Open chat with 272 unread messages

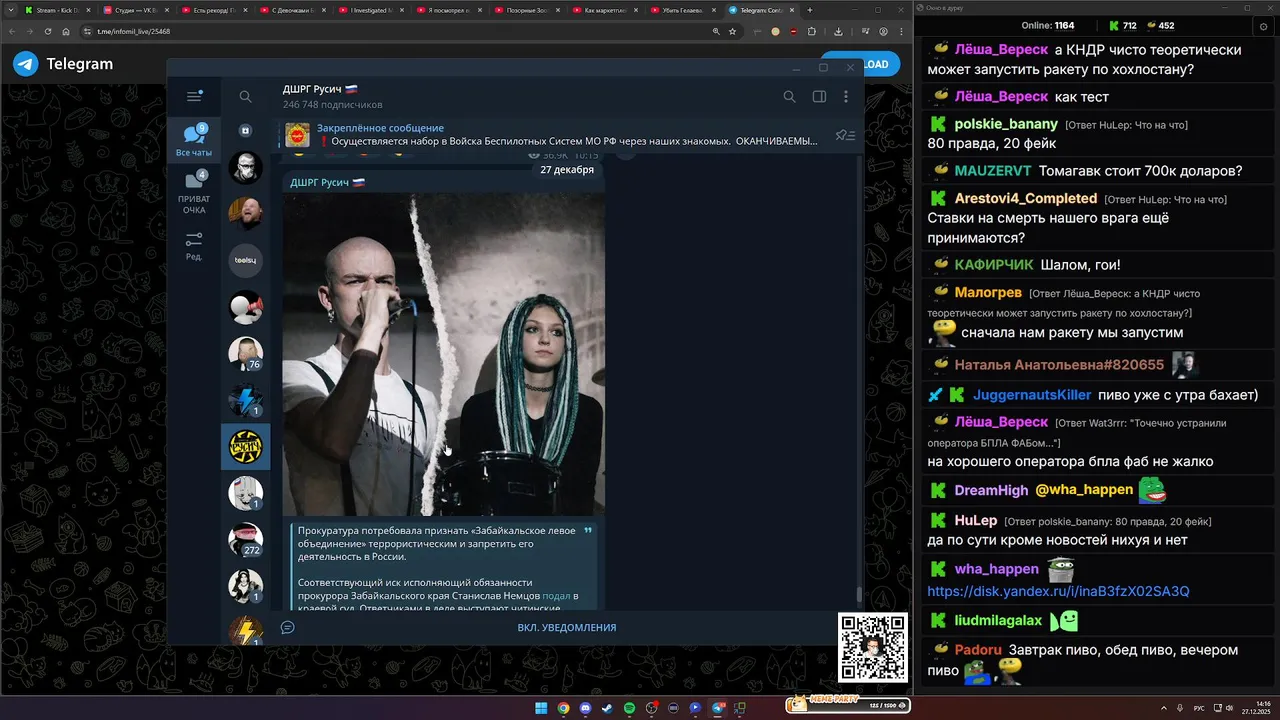click(245, 540)
